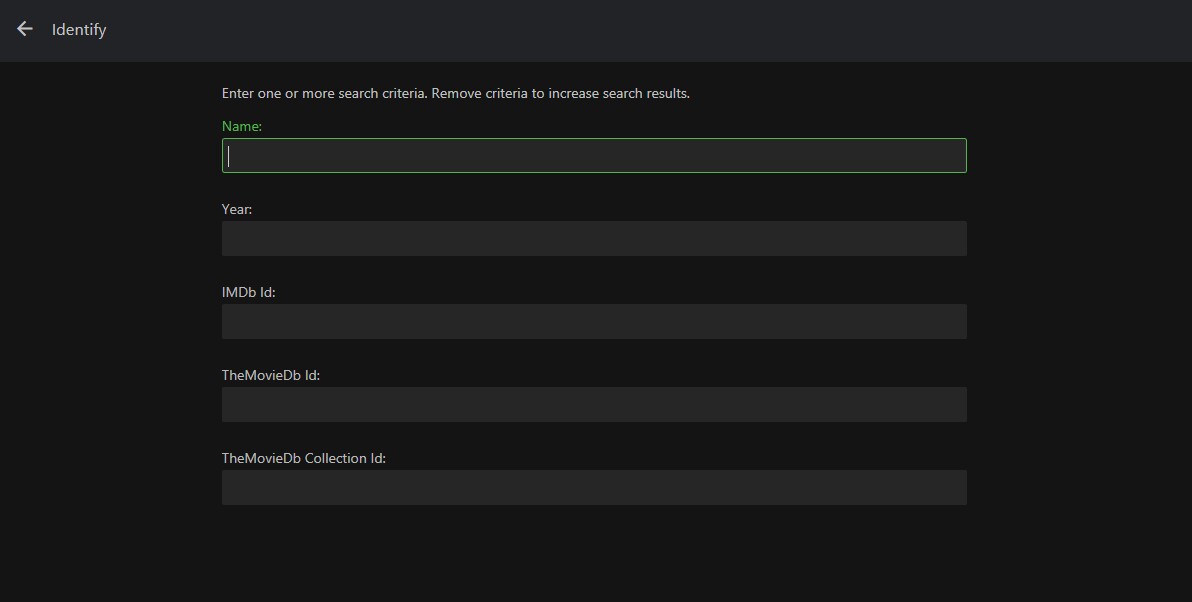Focus the Name input field
The height and width of the screenshot is (602, 1192).
click(594, 156)
